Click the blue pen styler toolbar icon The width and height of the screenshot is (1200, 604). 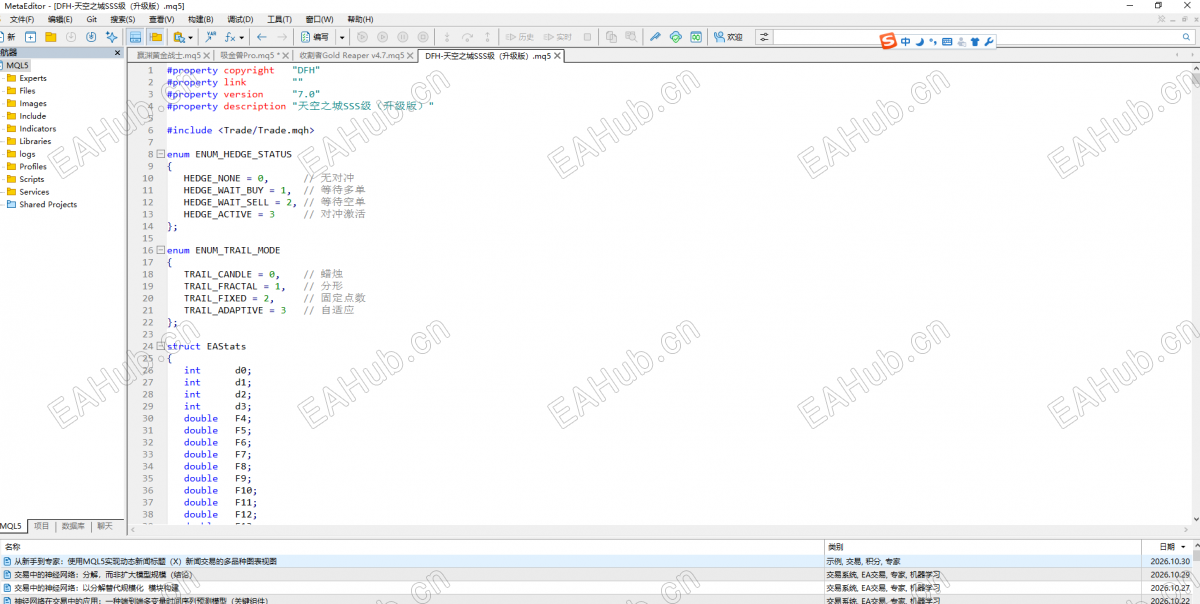(655, 37)
